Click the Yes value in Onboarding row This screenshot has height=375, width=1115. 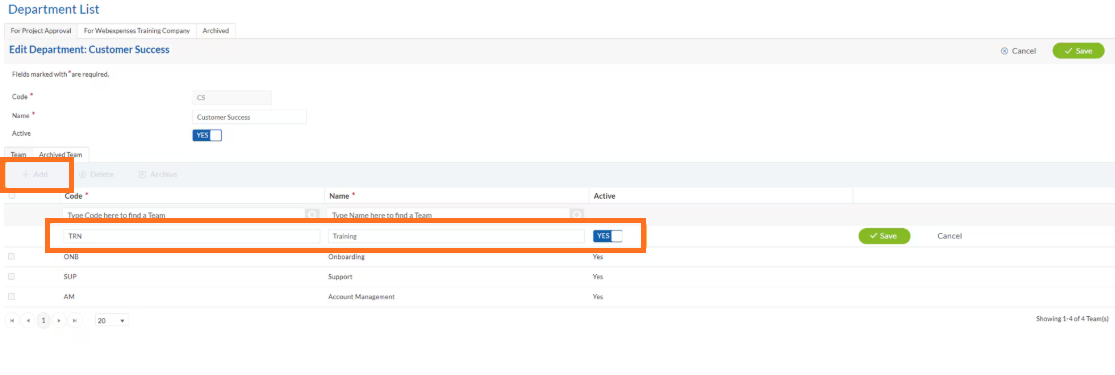click(598, 257)
